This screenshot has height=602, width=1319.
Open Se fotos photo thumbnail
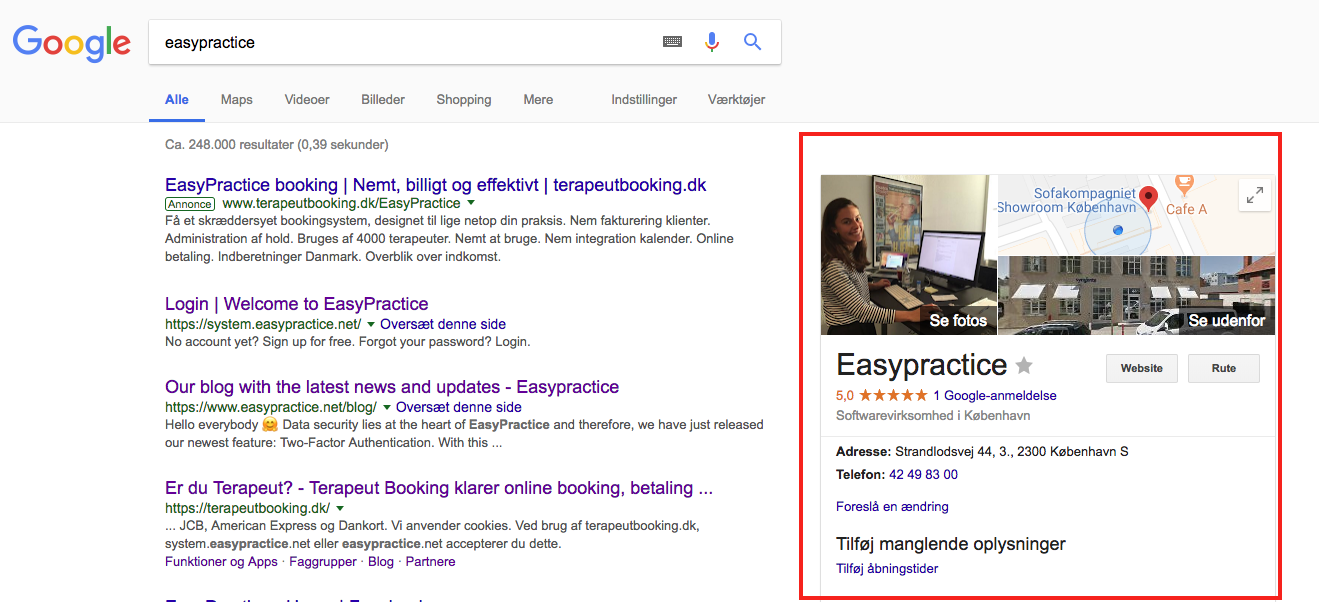909,255
